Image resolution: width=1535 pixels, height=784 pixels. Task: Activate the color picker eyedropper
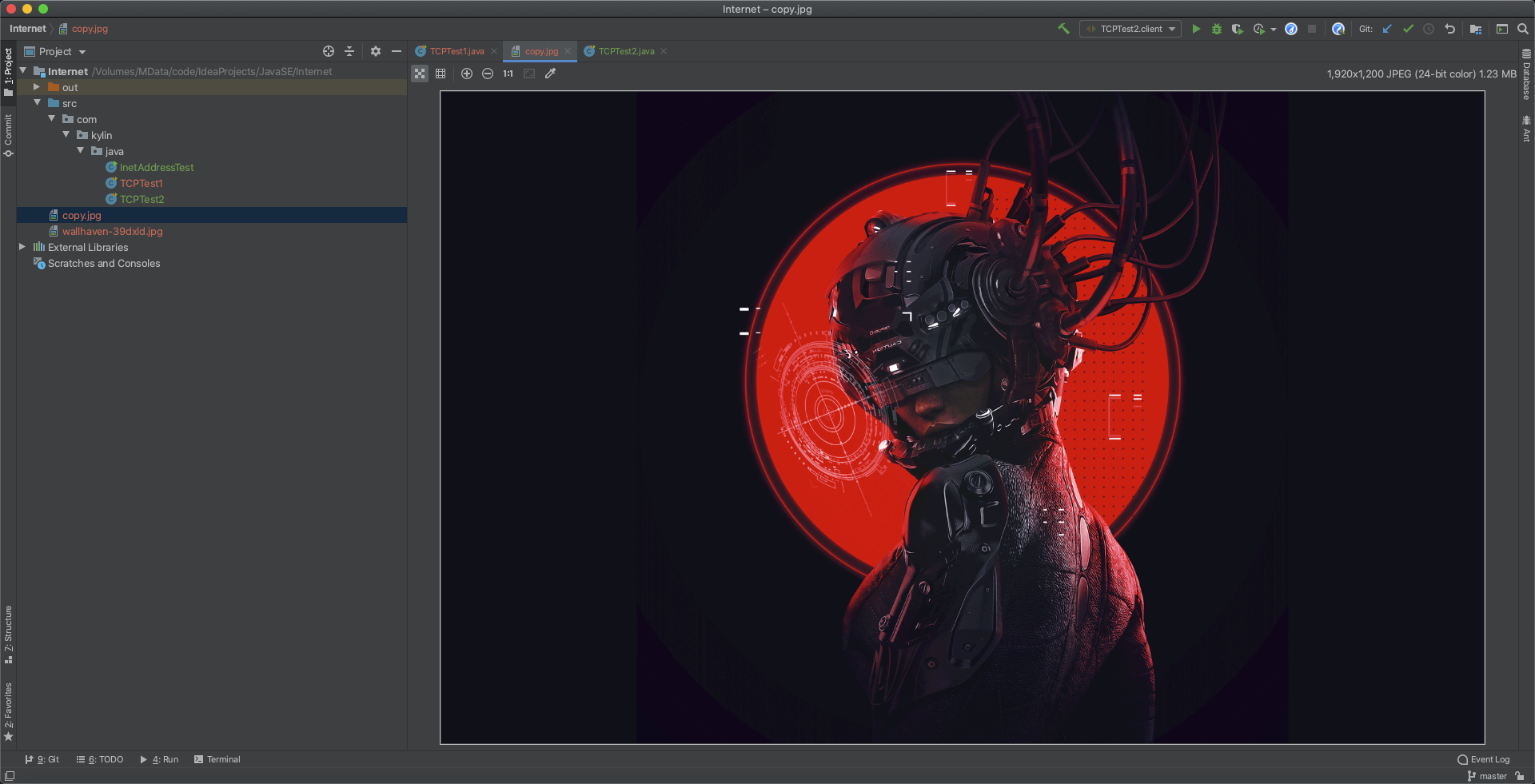click(x=550, y=74)
